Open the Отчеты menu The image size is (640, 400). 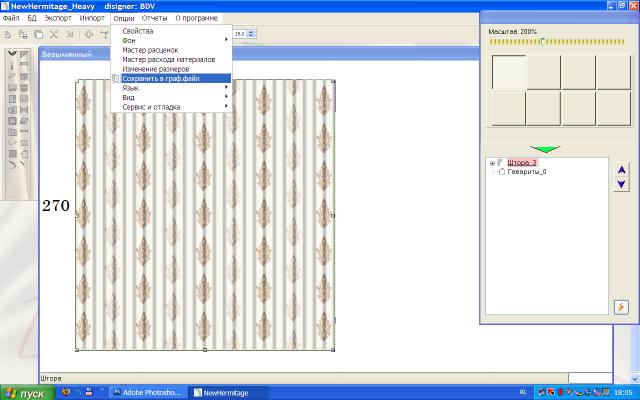point(154,19)
